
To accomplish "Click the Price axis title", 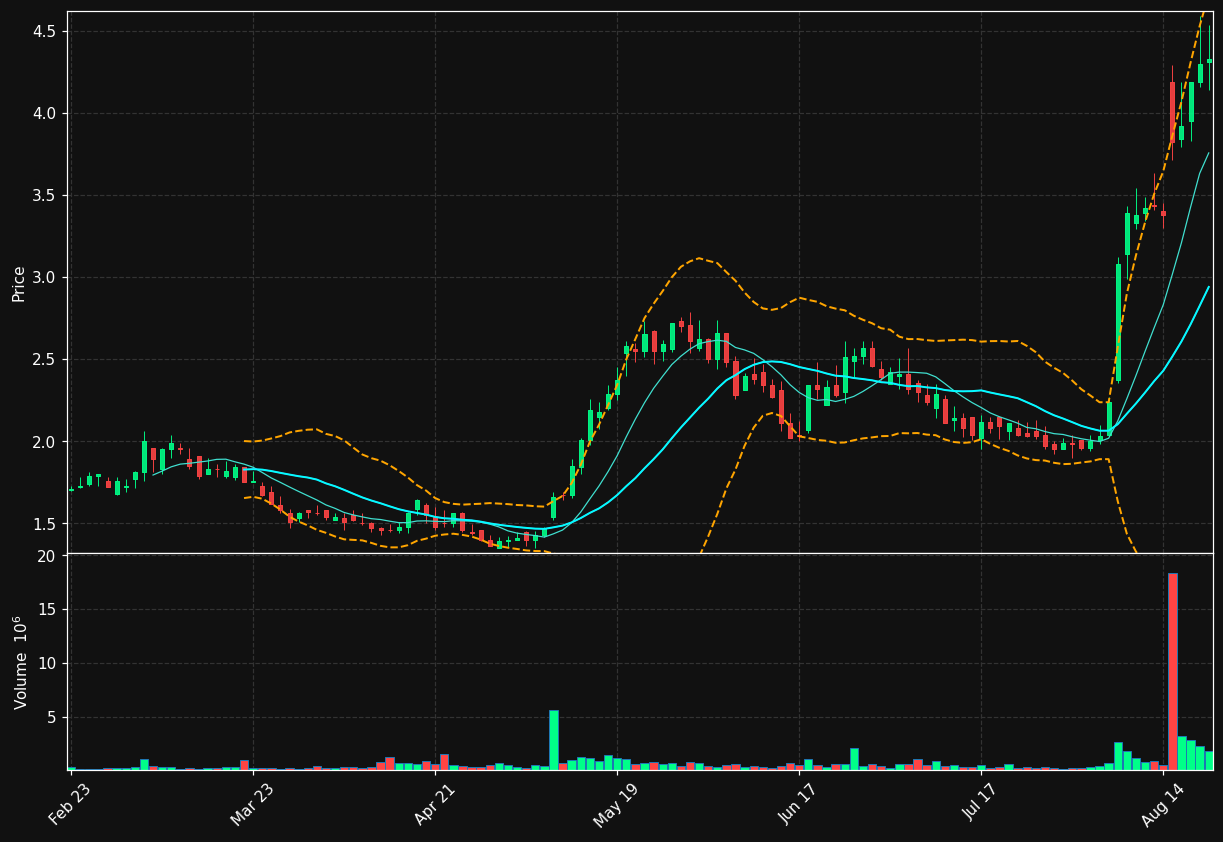I will click(19, 283).
